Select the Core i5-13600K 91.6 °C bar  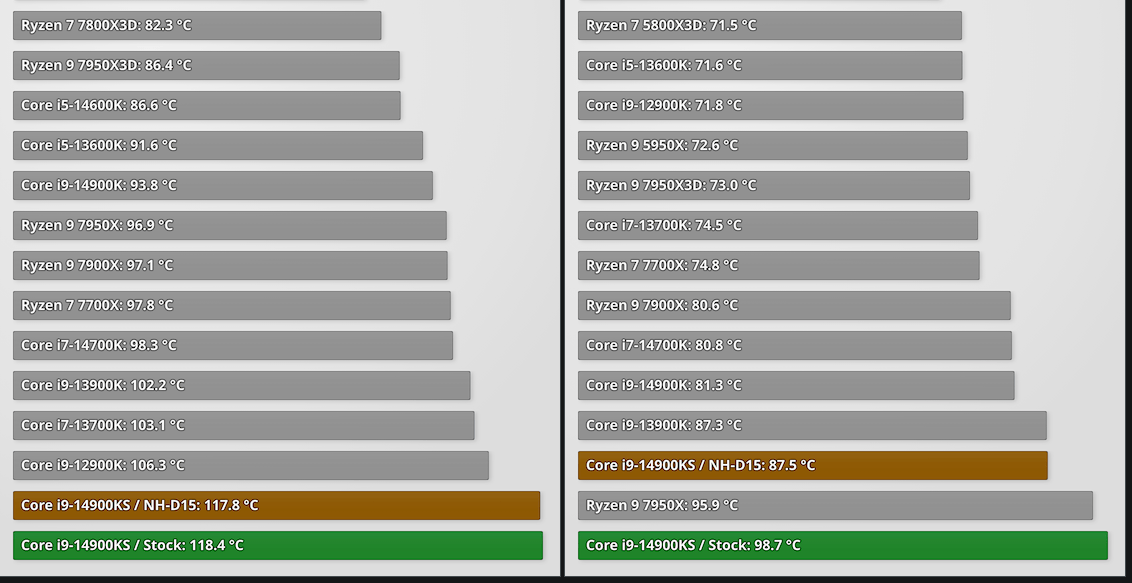pyautogui.click(x=218, y=146)
